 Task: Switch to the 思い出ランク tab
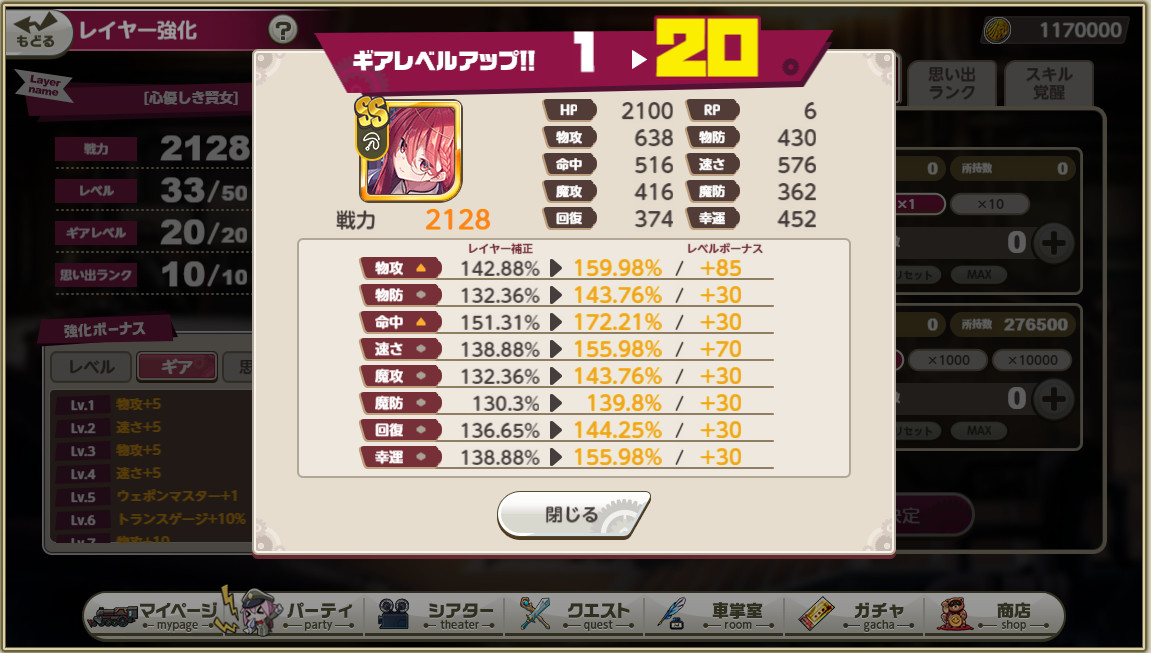[x=951, y=83]
